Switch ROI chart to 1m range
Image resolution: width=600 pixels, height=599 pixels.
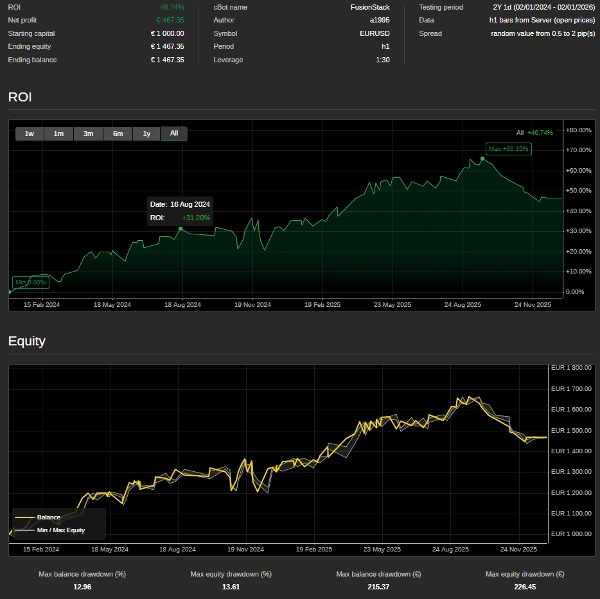tap(59, 133)
